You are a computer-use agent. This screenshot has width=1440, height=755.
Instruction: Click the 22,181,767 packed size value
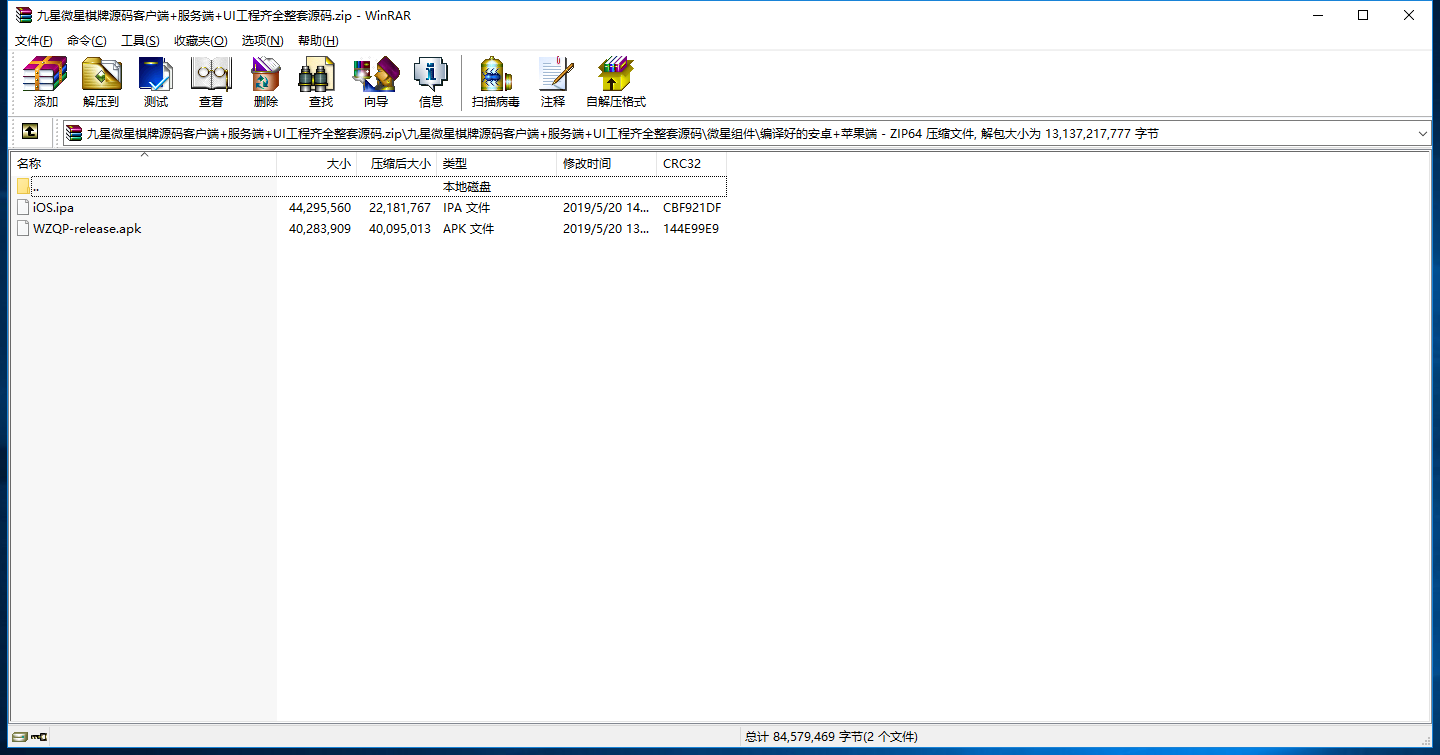click(400, 208)
